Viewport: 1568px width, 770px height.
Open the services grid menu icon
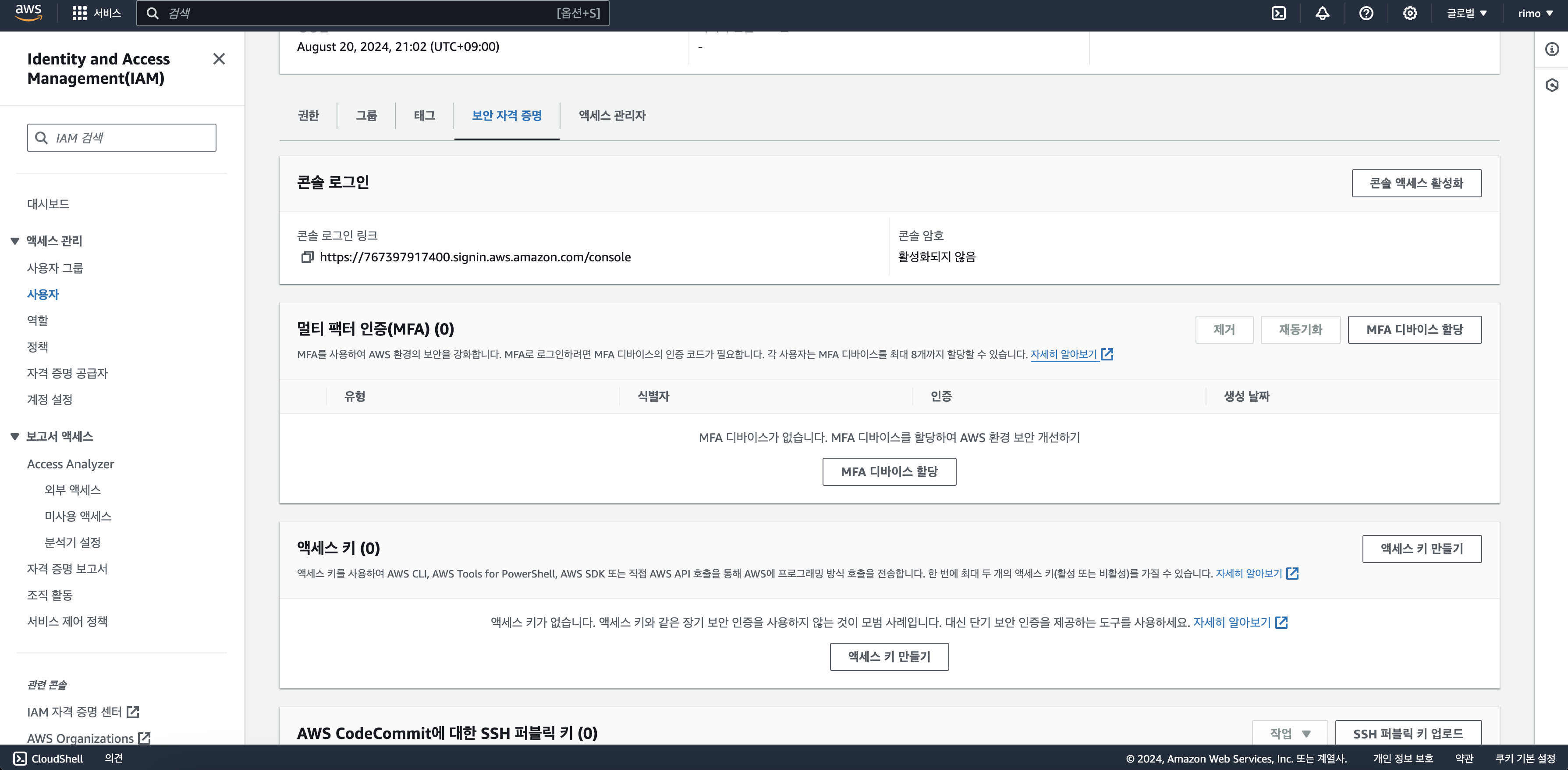pyautogui.click(x=79, y=14)
